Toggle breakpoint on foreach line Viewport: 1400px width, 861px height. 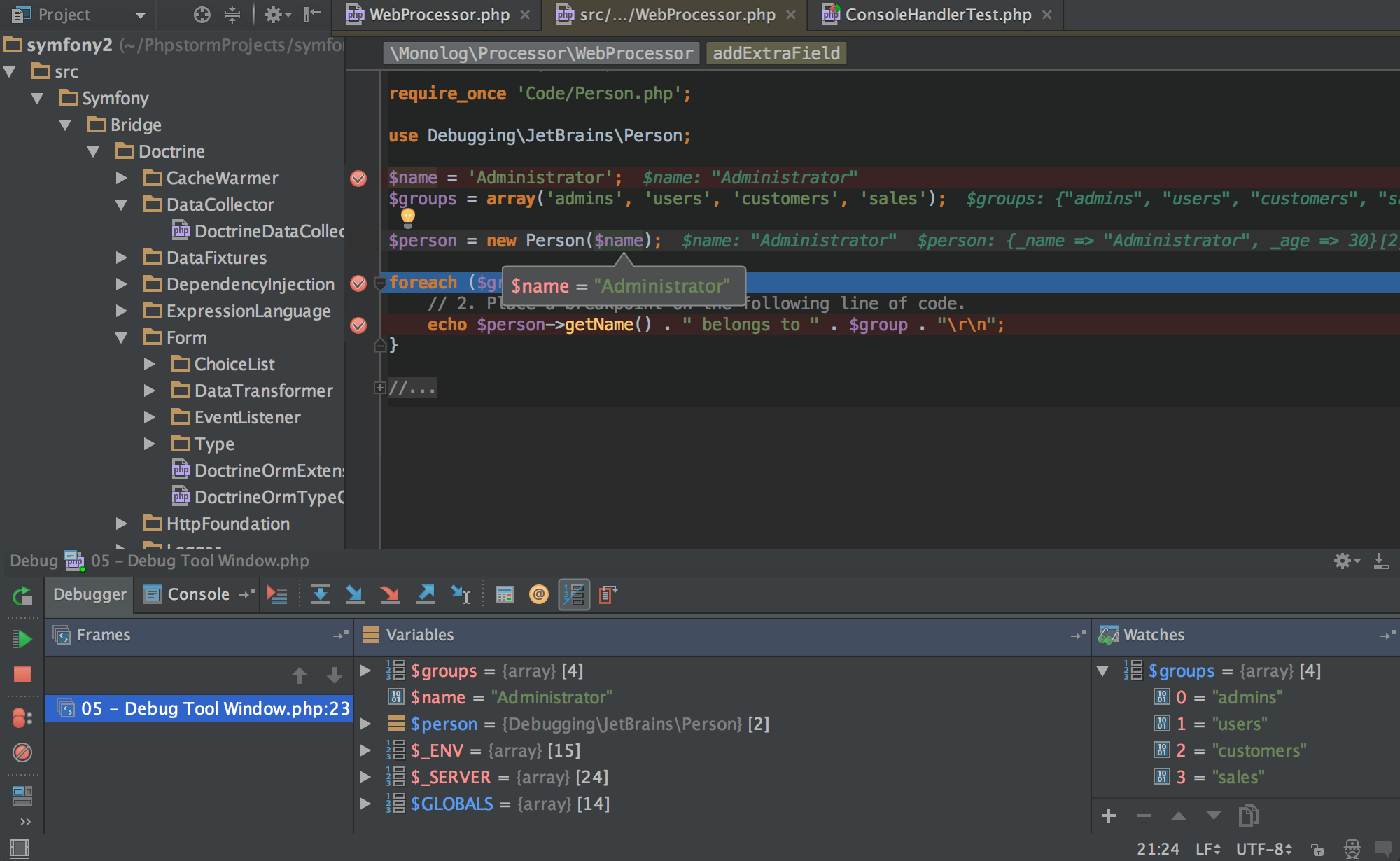[358, 283]
